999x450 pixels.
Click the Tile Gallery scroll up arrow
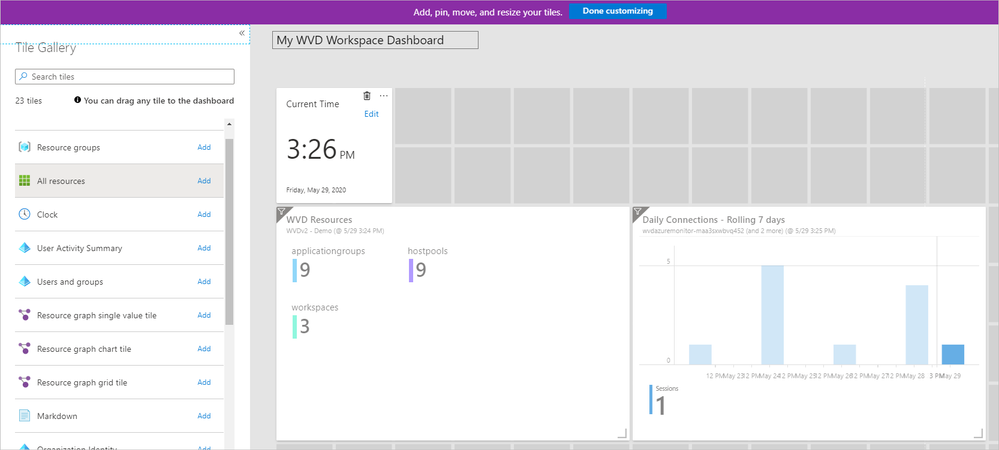(x=229, y=124)
